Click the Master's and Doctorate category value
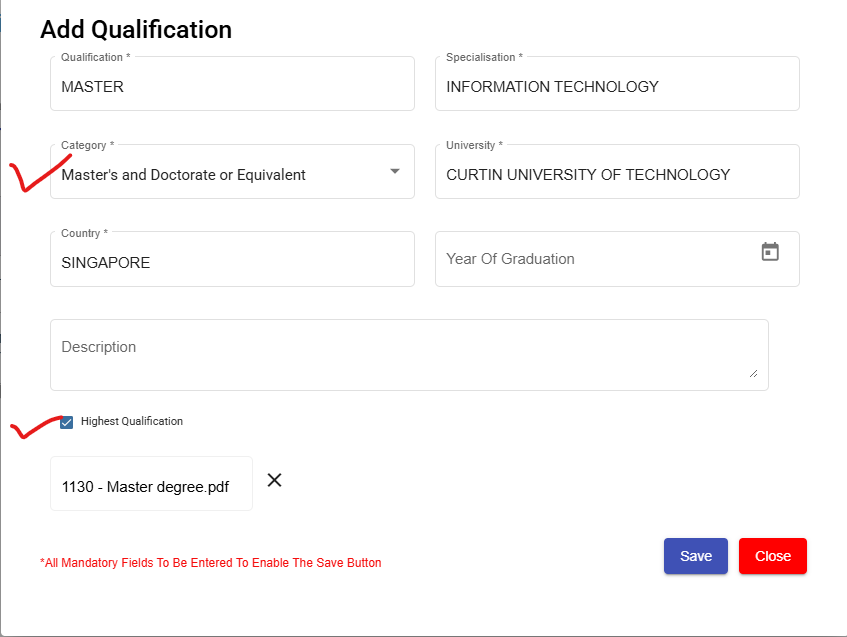 tap(184, 175)
